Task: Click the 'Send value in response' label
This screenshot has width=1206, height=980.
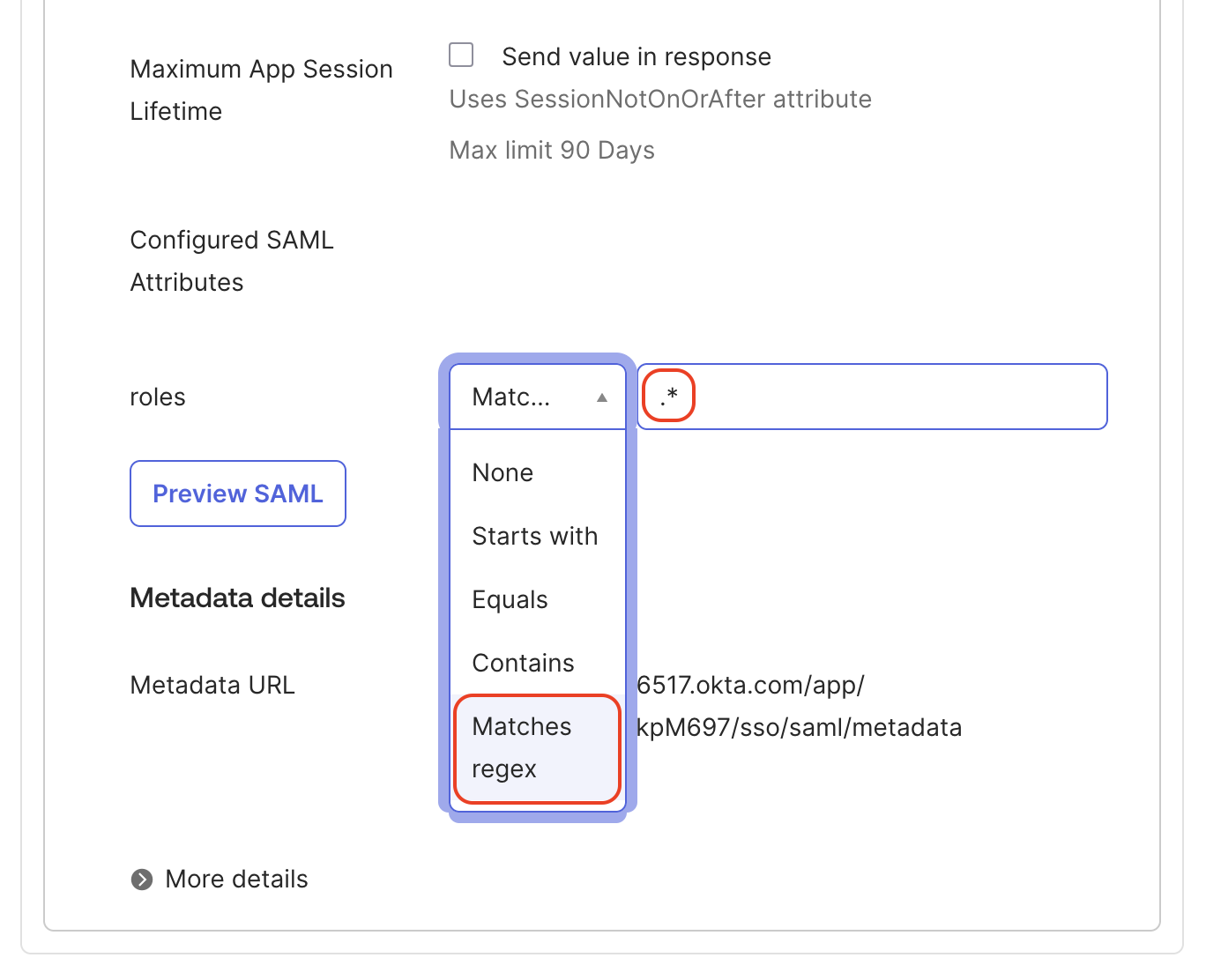Action: (x=636, y=56)
